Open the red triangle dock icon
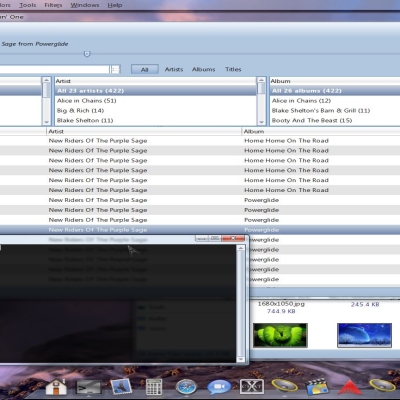Viewport: 400px width, 400px height. [349, 388]
